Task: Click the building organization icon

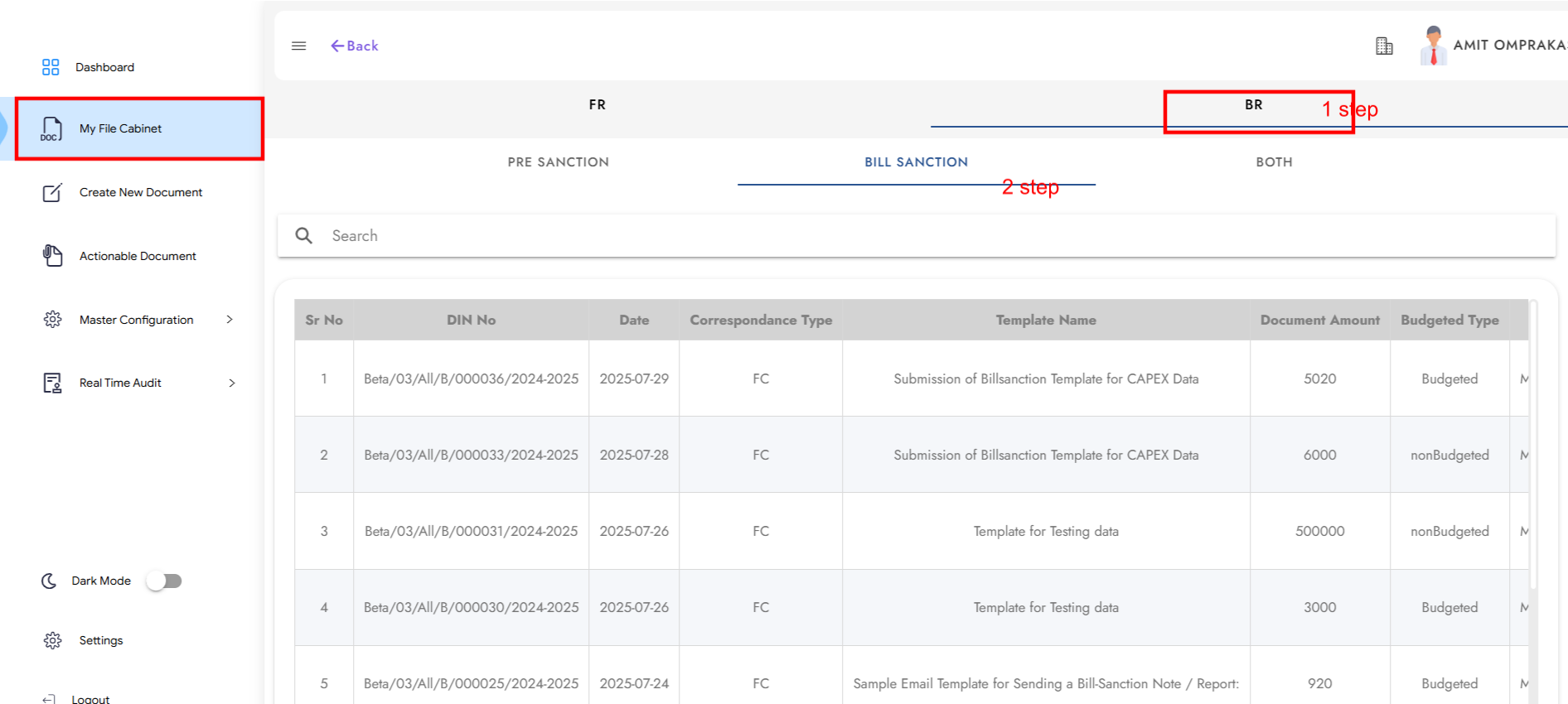Action: coord(1384,46)
